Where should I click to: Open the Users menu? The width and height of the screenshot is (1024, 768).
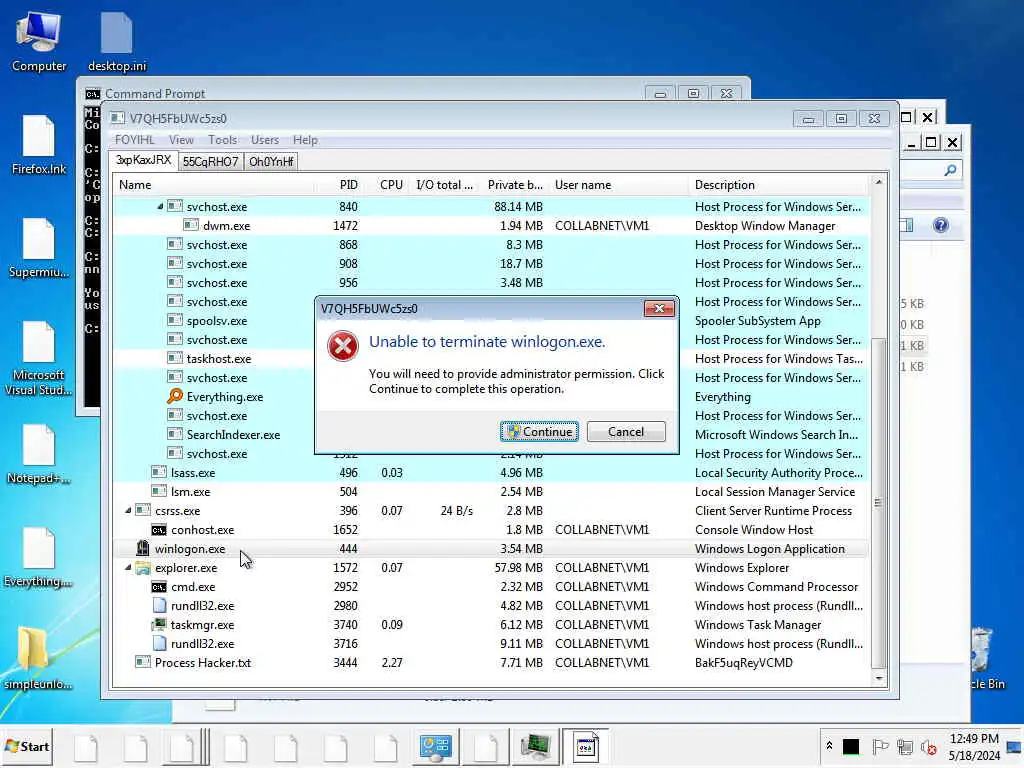click(264, 140)
